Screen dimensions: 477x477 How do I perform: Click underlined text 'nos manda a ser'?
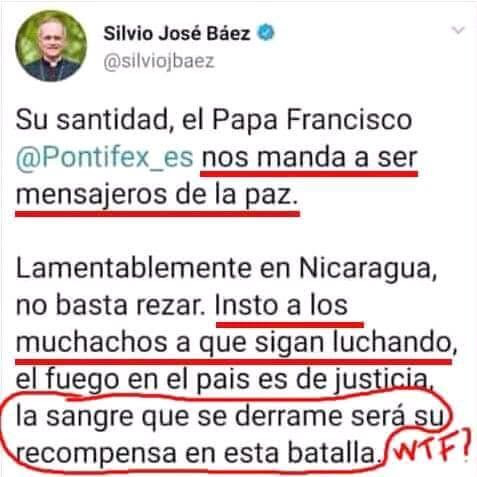[309, 157]
